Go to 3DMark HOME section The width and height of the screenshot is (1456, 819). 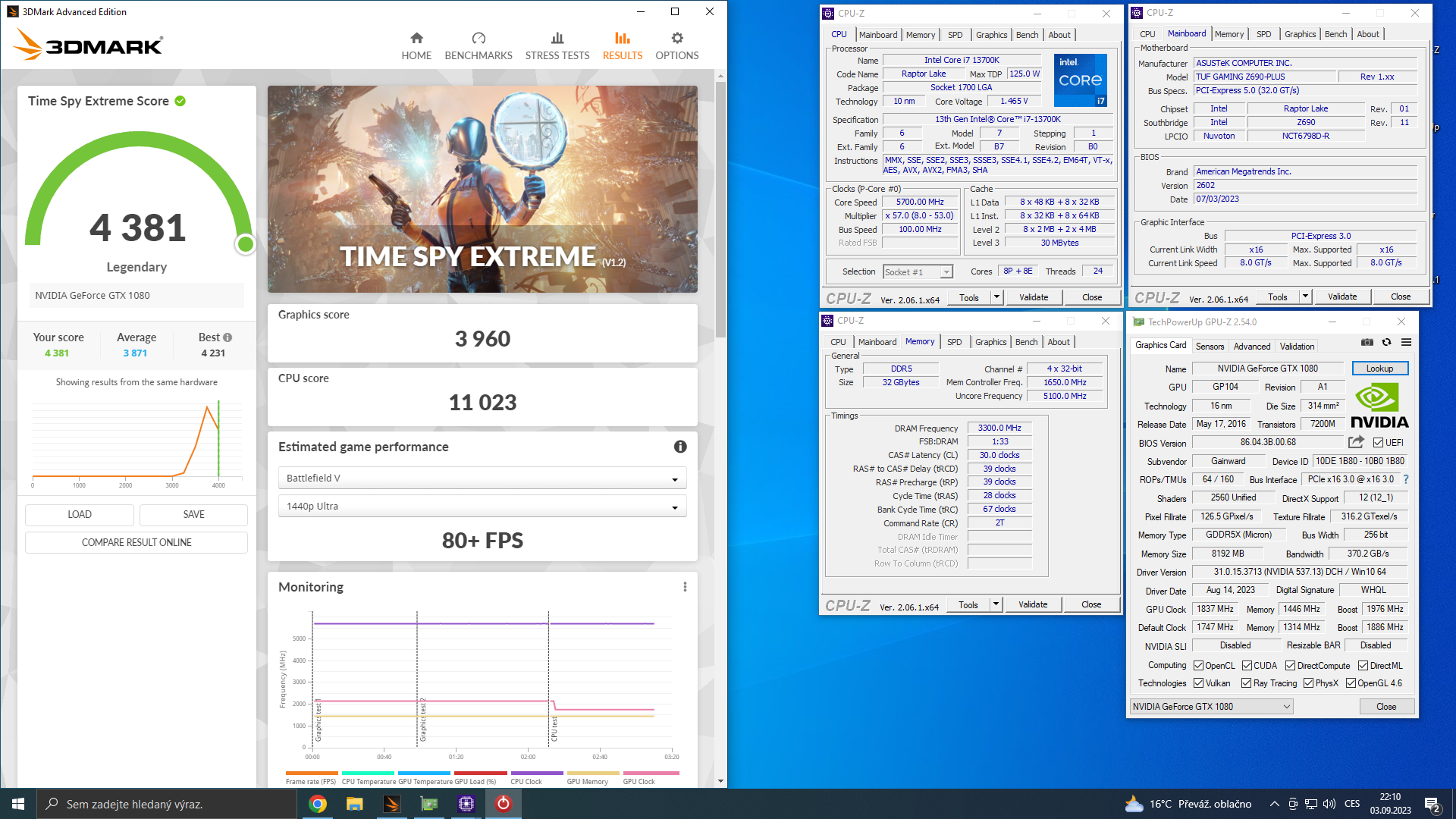(x=416, y=45)
